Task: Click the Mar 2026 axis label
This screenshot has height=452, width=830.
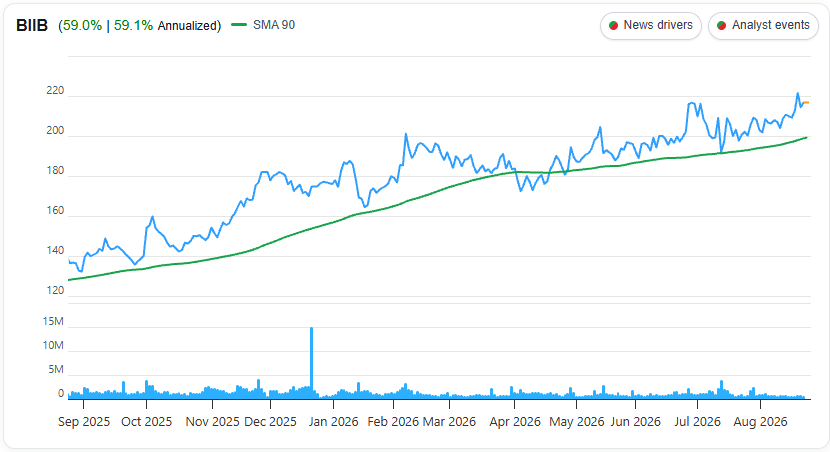Action: pos(449,422)
